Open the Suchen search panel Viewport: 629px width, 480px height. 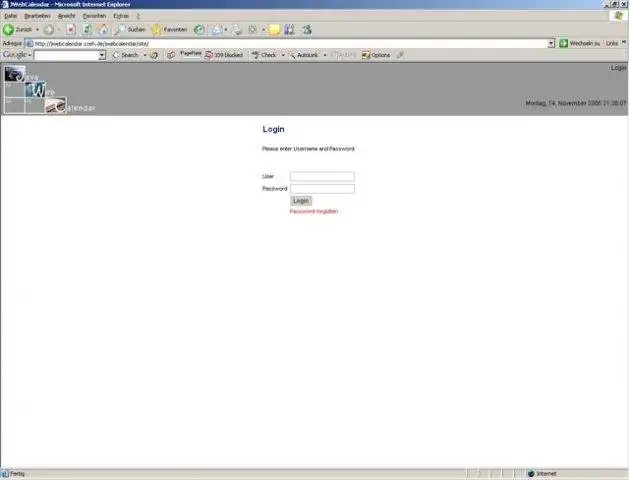click(130, 30)
